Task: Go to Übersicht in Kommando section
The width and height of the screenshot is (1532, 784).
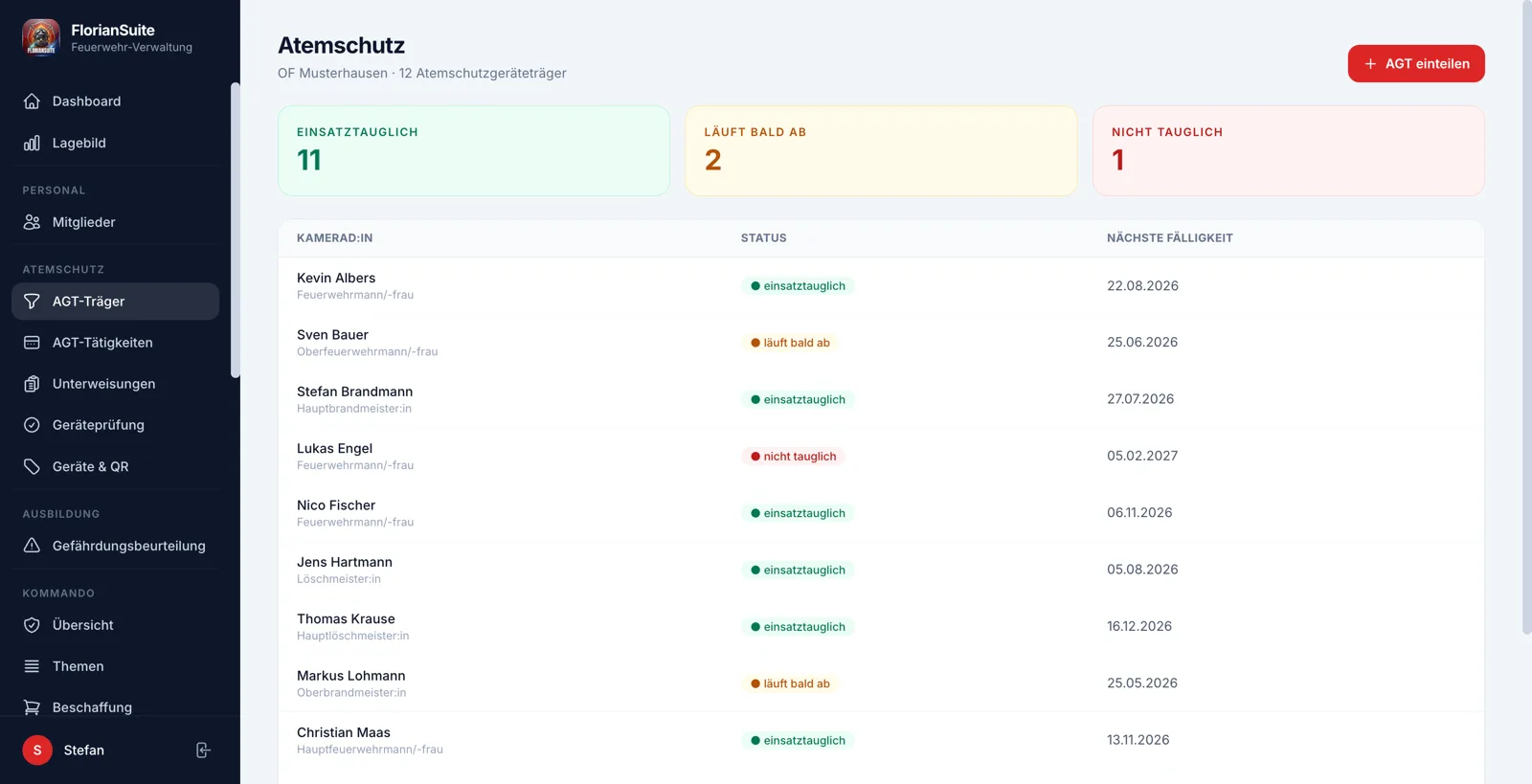Action: click(115, 625)
